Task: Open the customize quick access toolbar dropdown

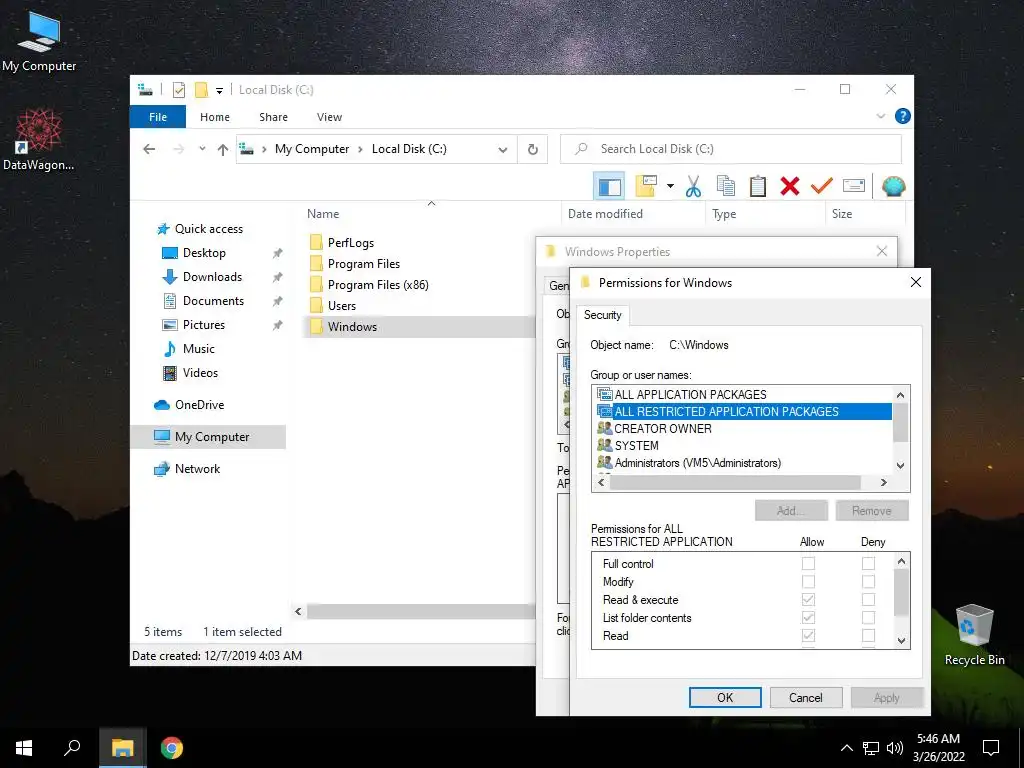Action: point(219,91)
